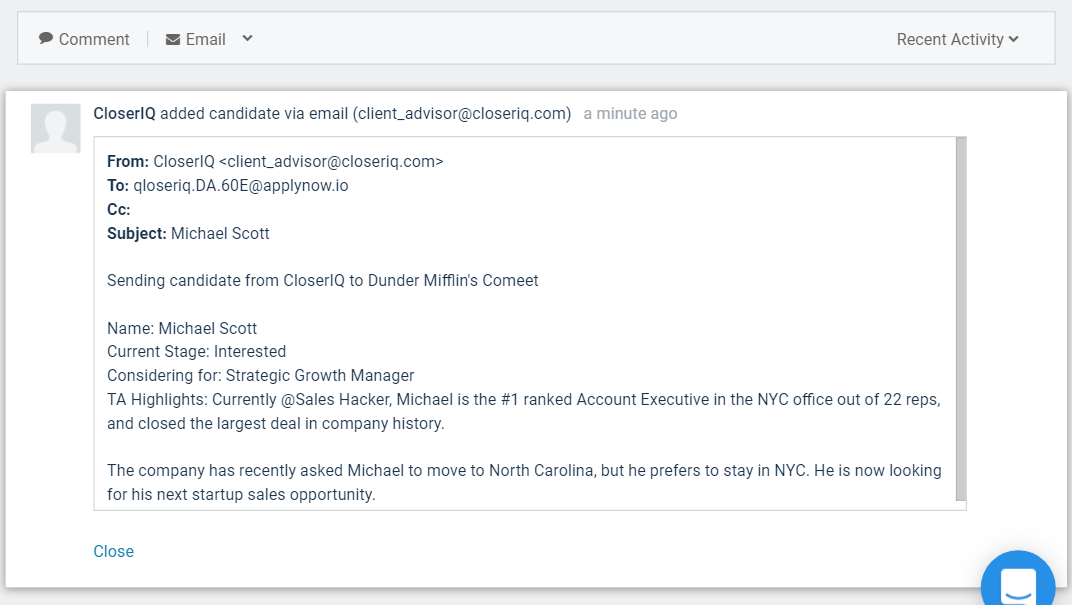
Task: Click the 'a minute ago' timestamp
Action: pos(630,113)
